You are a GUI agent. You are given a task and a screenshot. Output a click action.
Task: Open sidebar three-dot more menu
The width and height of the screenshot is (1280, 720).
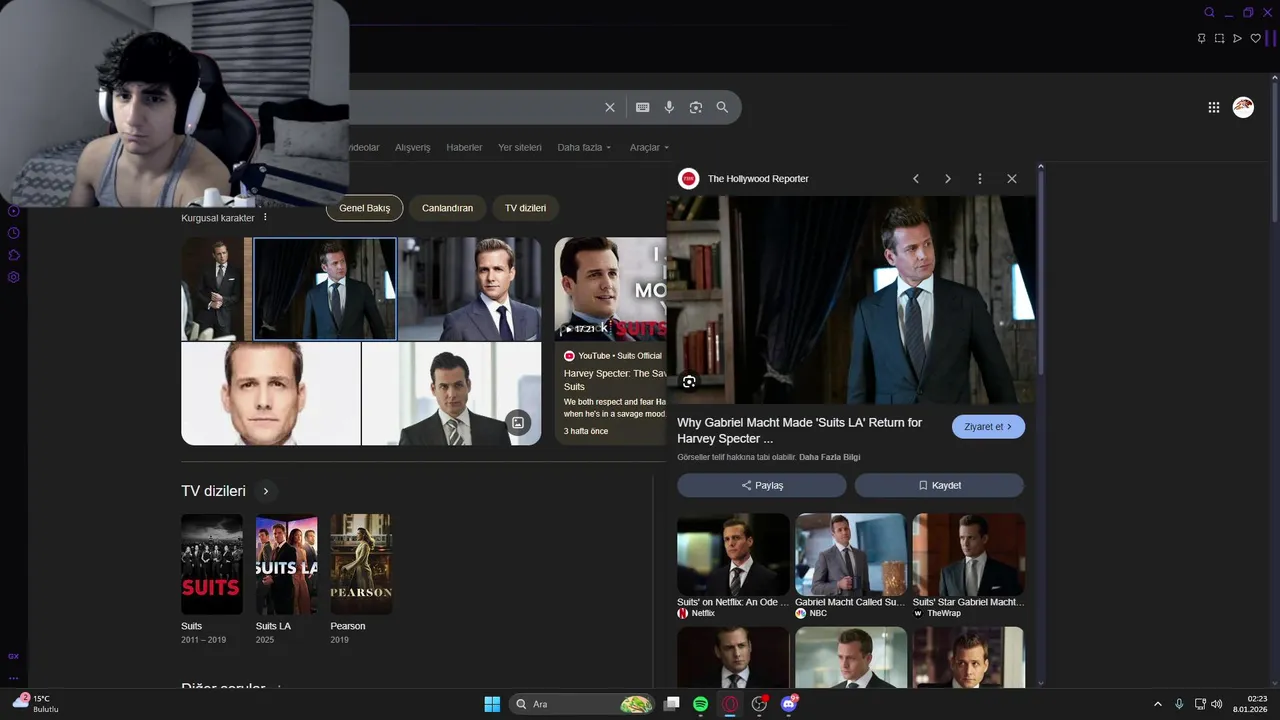point(14,678)
